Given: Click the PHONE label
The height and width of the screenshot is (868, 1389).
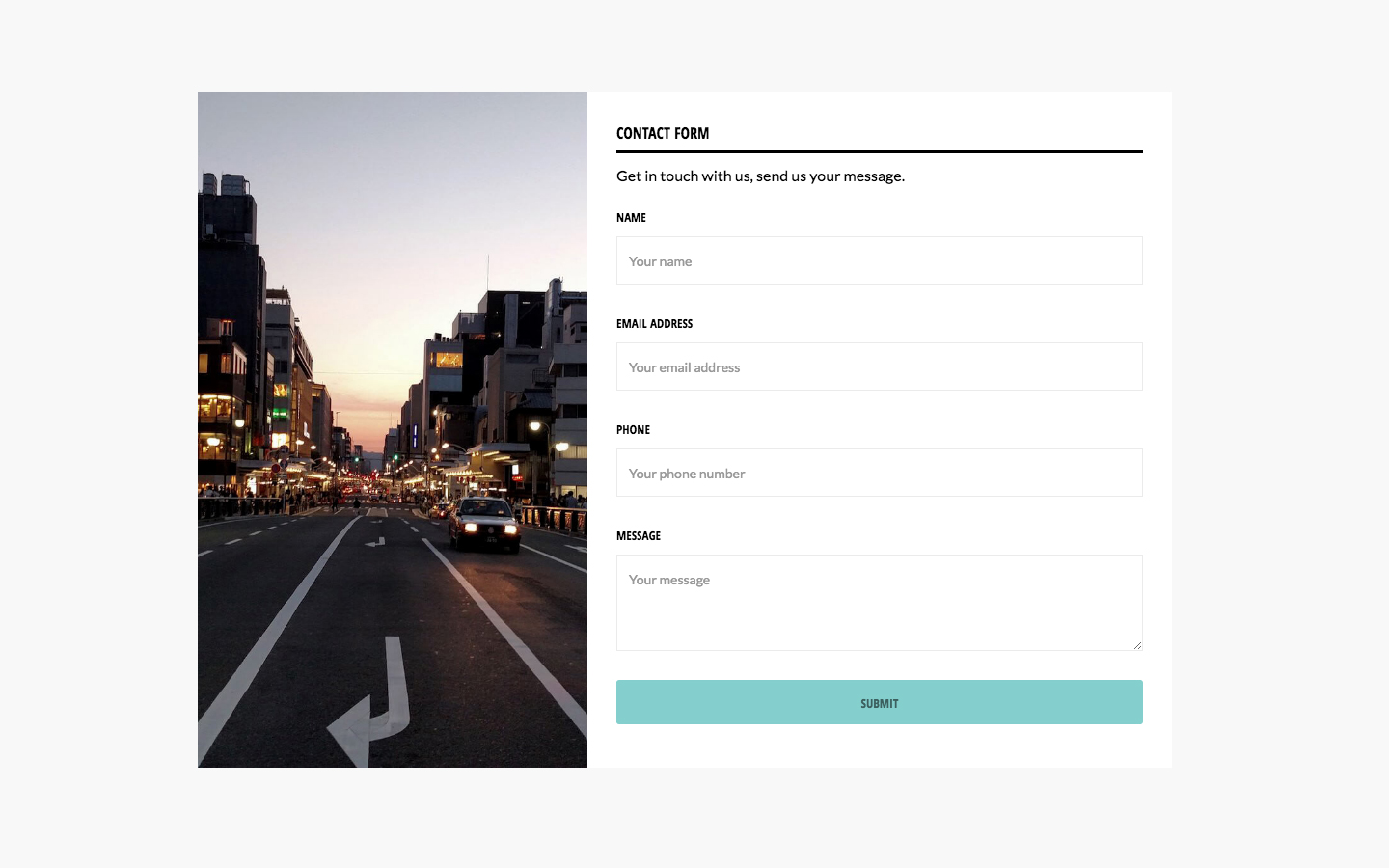Looking at the screenshot, I should pyautogui.click(x=633, y=429).
